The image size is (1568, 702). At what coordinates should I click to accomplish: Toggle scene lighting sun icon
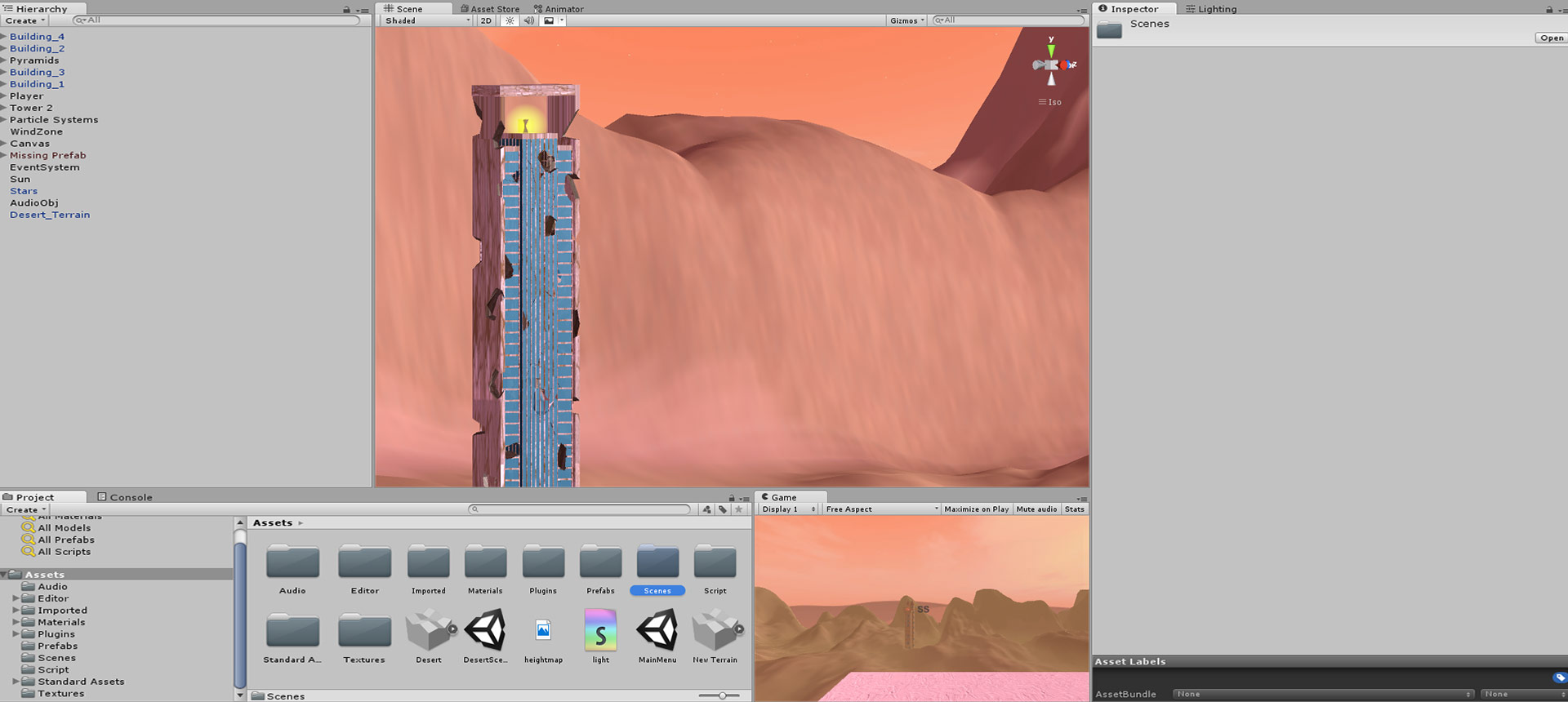(510, 20)
